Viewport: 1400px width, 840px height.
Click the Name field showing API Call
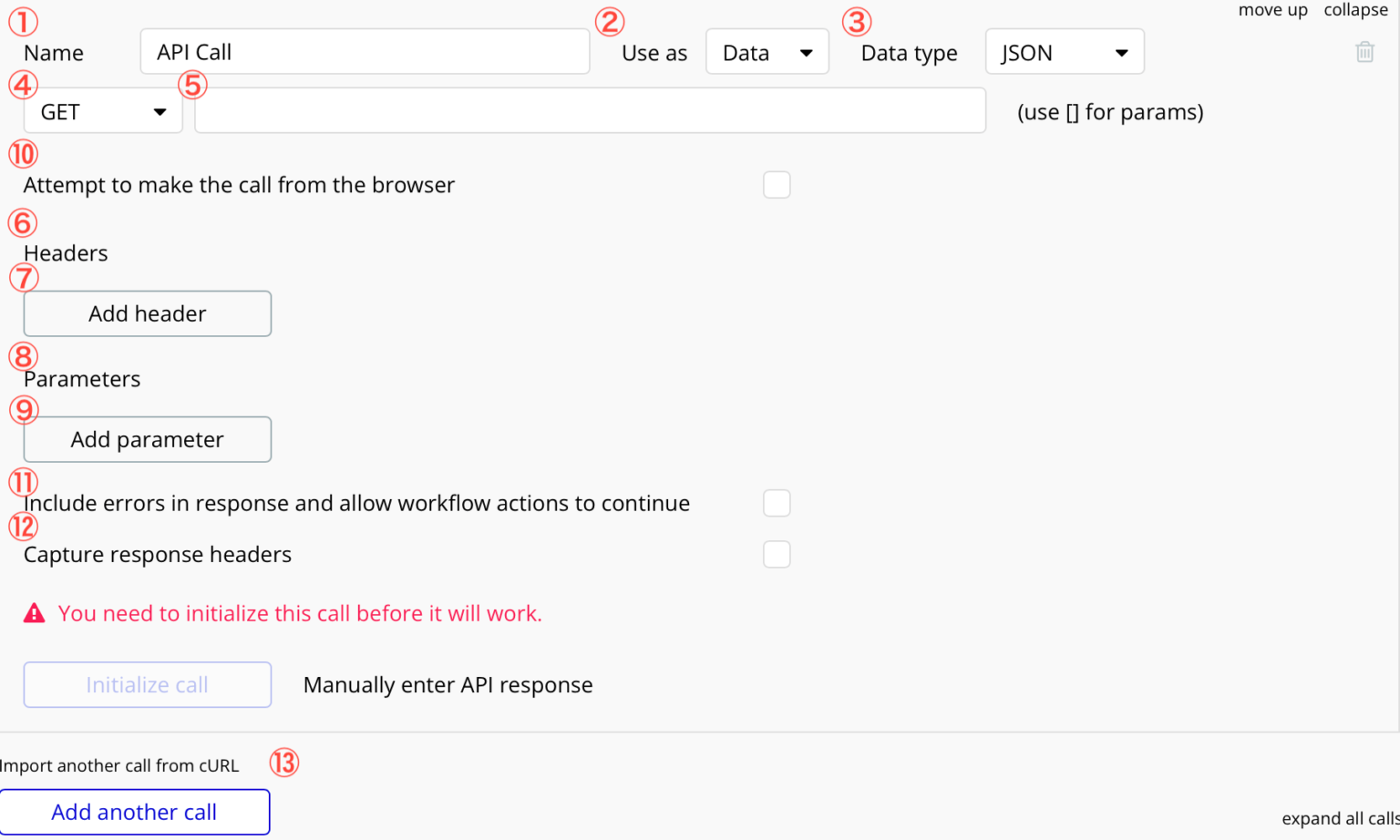[x=365, y=51]
